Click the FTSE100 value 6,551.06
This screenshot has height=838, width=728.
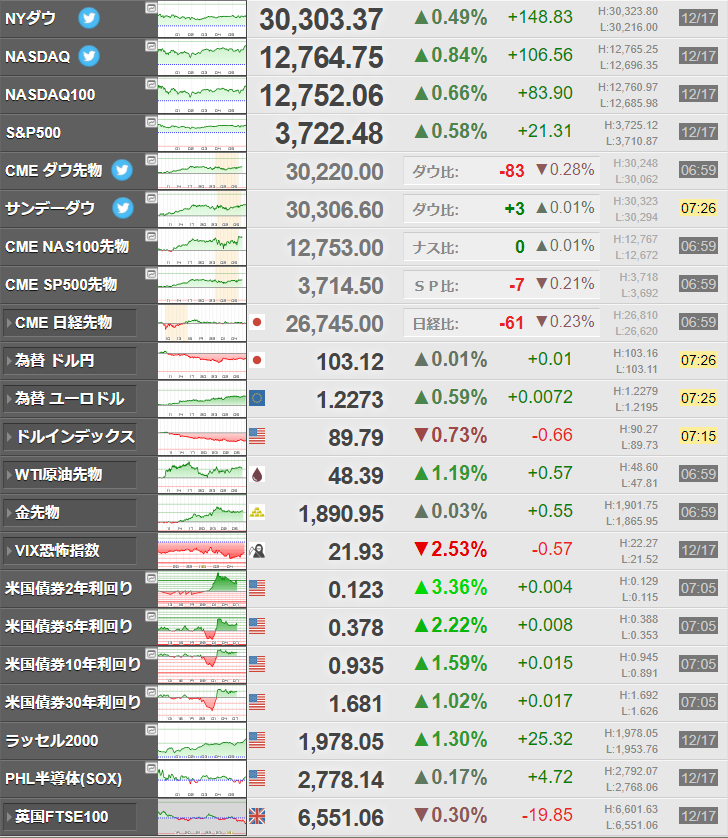click(x=341, y=818)
